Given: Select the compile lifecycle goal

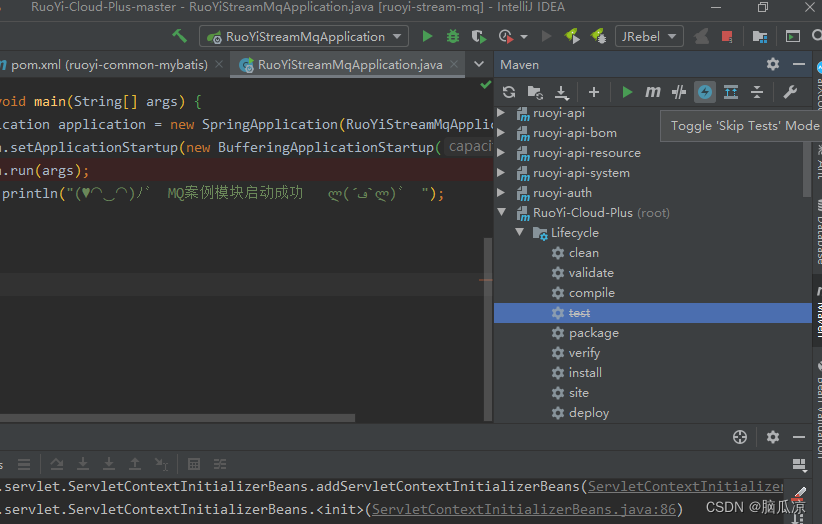Looking at the screenshot, I should click(x=591, y=292).
